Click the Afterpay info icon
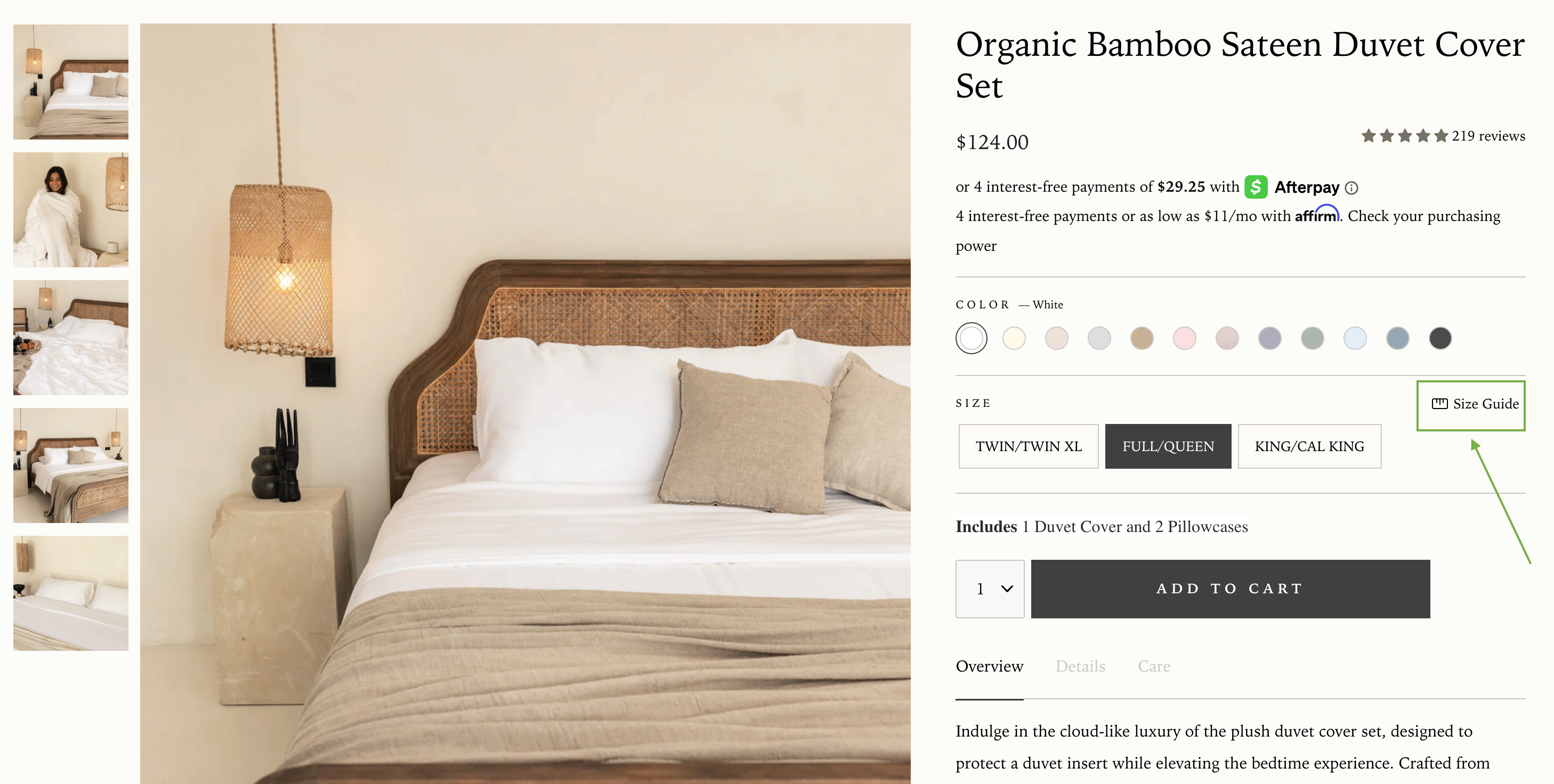 [x=1352, y=188]
